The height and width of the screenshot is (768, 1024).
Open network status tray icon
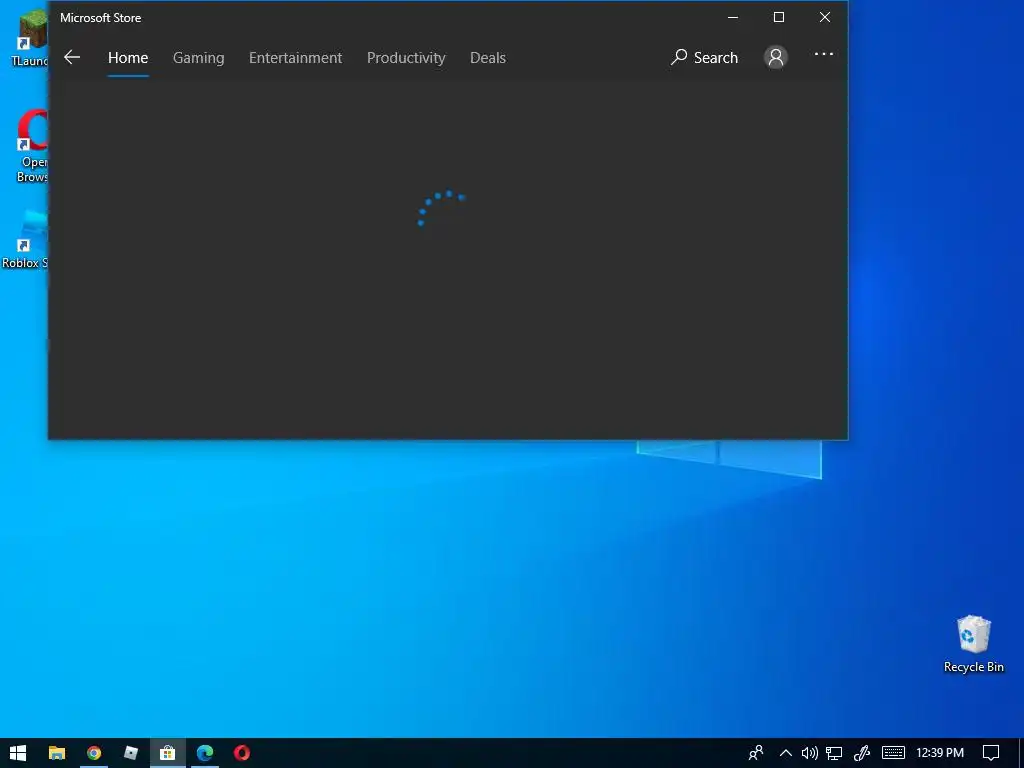[834, 753]
